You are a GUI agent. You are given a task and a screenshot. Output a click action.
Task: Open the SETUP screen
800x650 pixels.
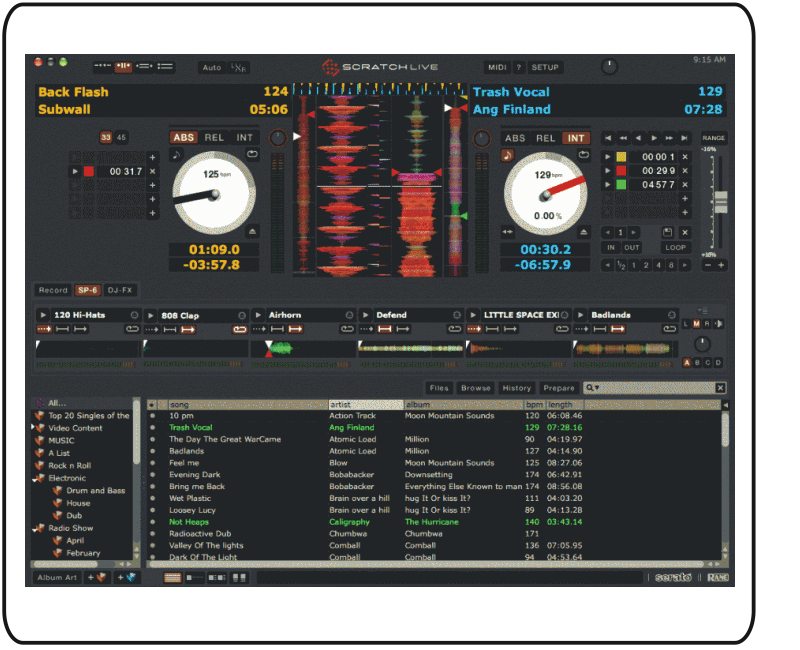[545, 67]
